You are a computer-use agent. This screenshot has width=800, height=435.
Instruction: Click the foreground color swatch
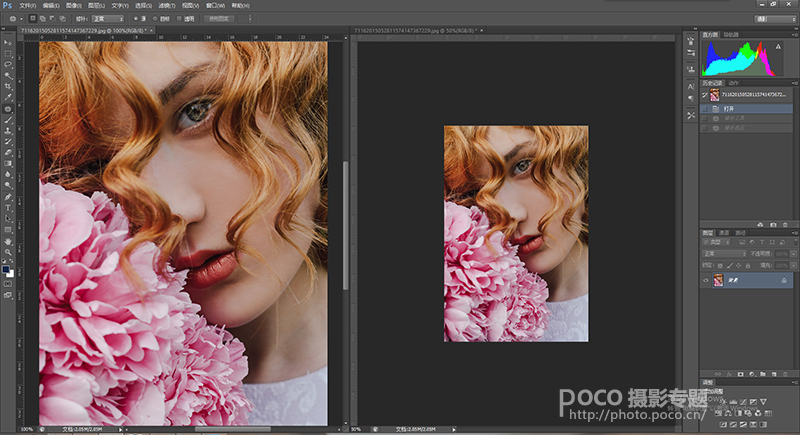coord(6,268)
